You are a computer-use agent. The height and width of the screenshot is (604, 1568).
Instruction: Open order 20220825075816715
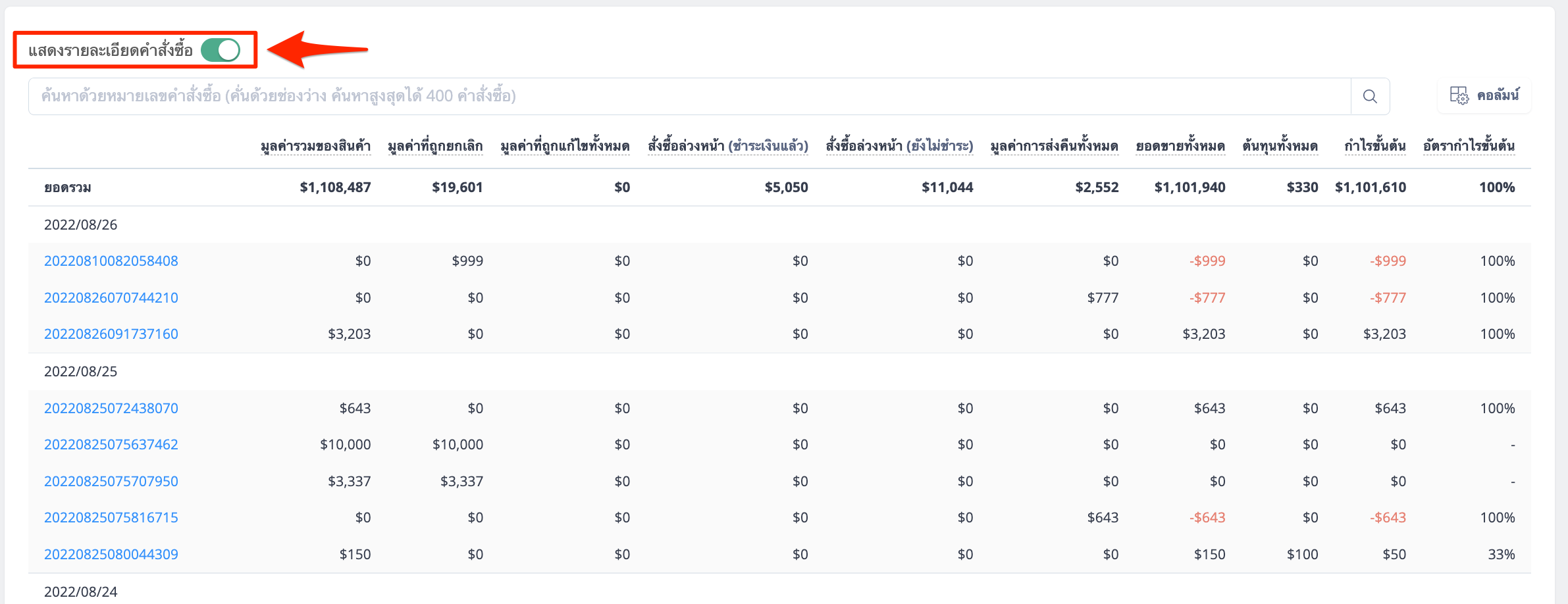click(x=111, y=518)
